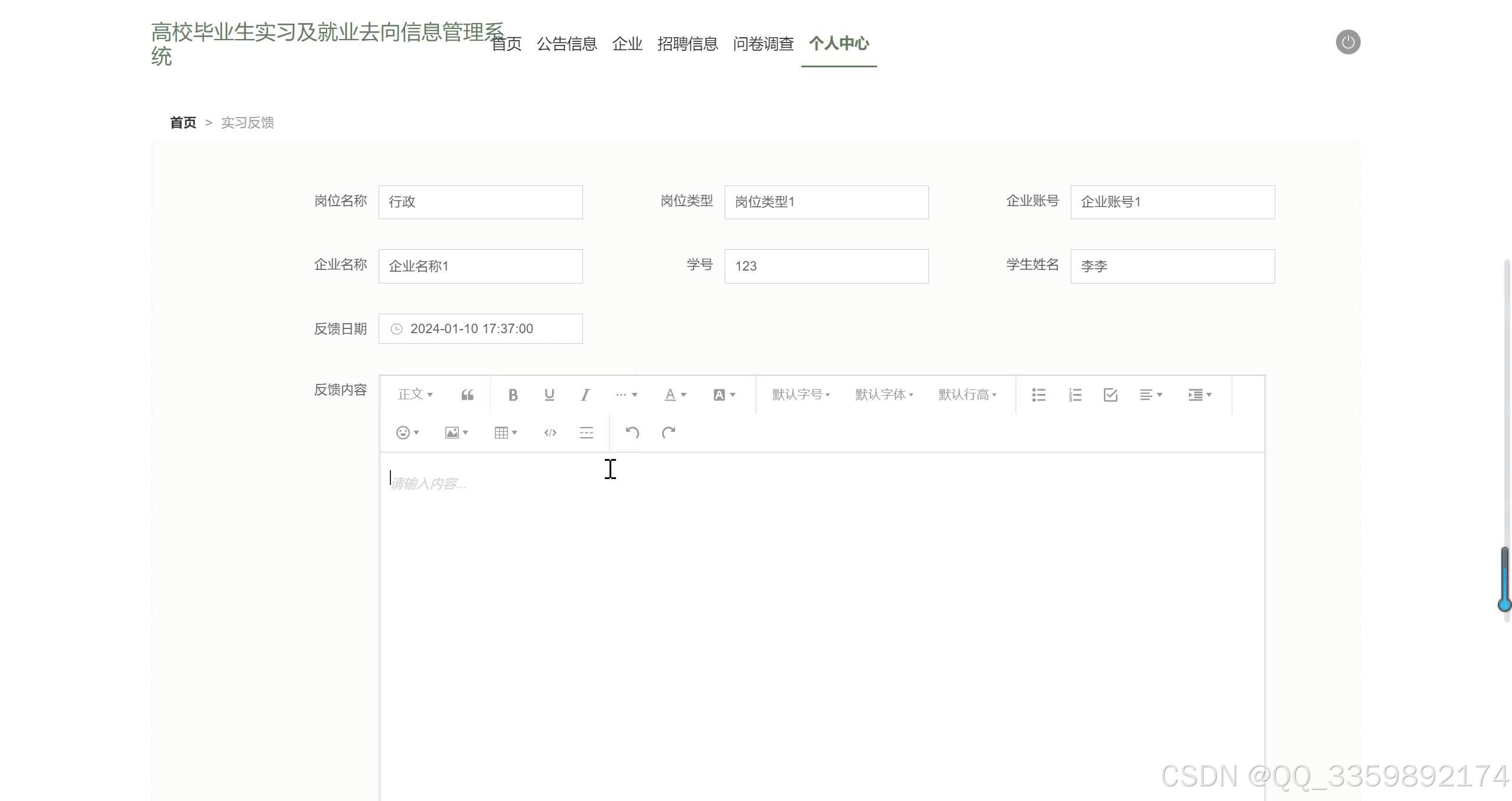1512x801 pixels.
Task: Click the logout power icon
Action: pyautogui.click(x=1348, y=42)
